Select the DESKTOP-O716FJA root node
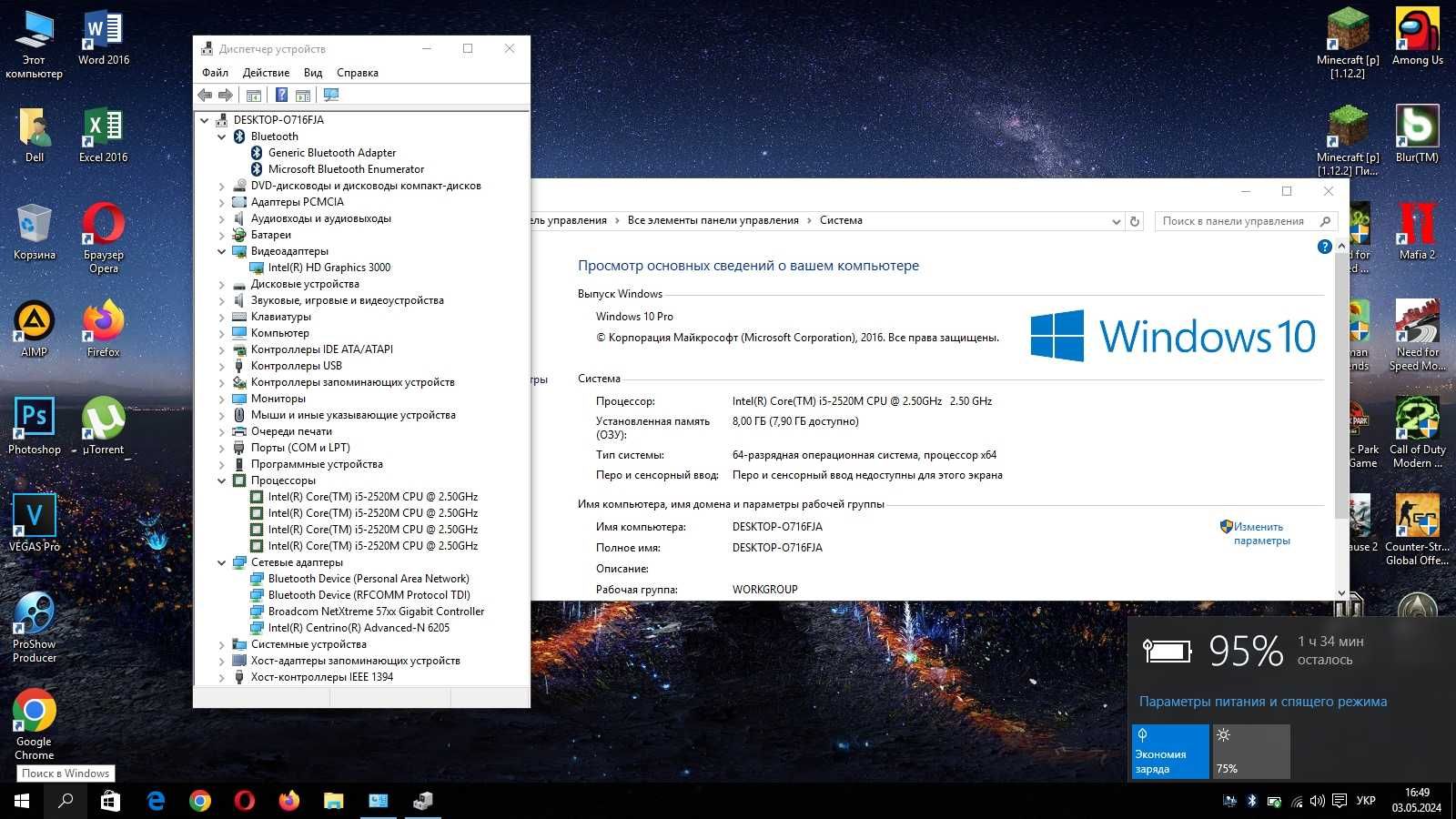 [x=278, y=120]
